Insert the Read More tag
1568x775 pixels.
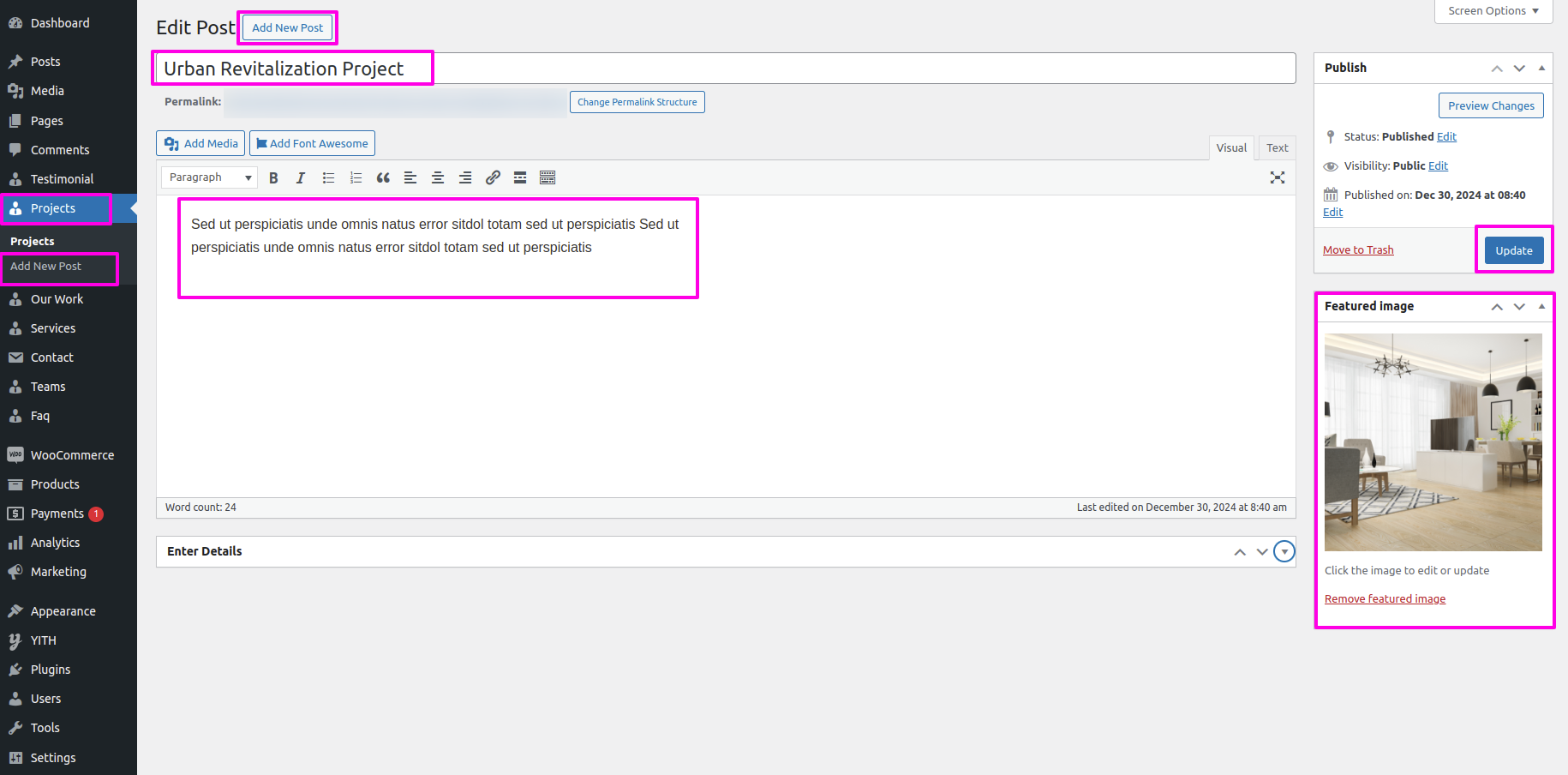tap(520, 177)
